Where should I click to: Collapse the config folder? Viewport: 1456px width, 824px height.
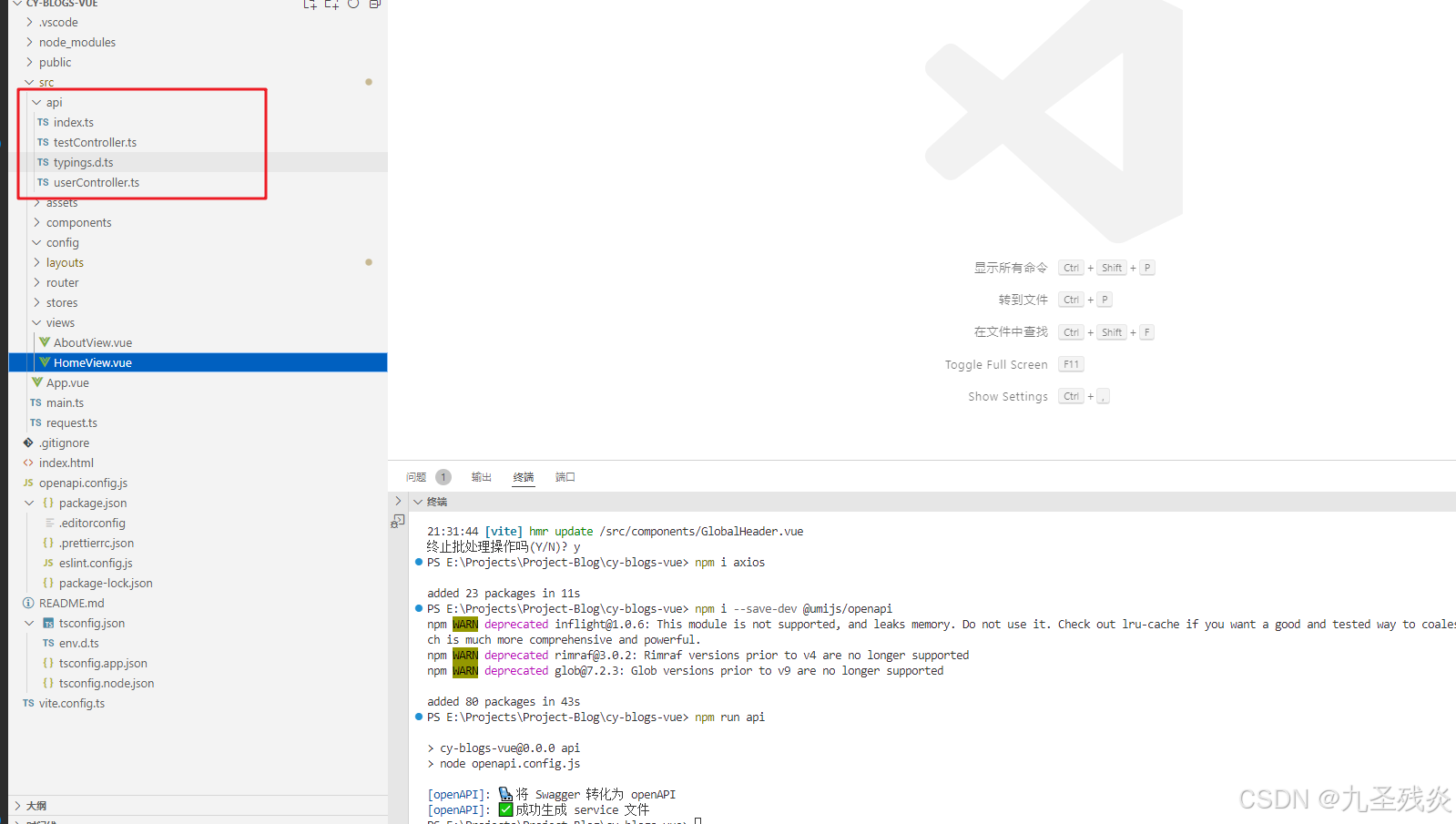[x=36, y=242]
